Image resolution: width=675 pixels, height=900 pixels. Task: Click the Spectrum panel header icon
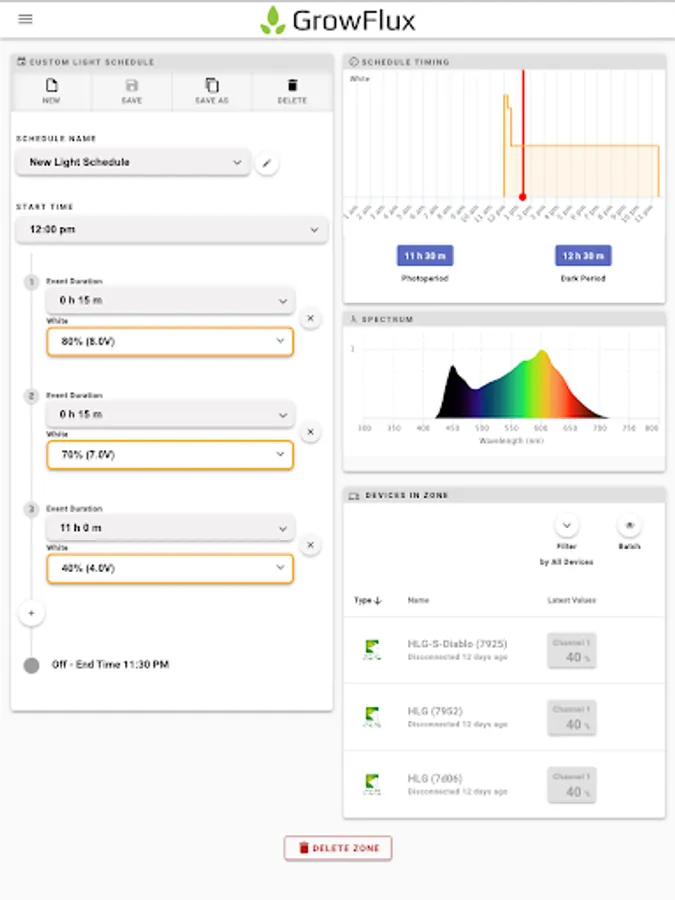click(354, 319)
